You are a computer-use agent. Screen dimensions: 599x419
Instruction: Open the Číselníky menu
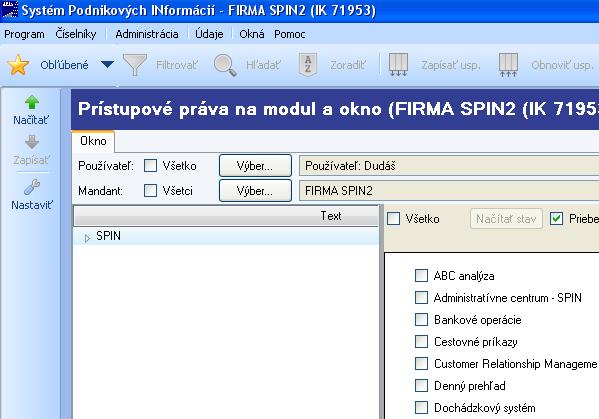pyautogui.click(x=76, y=34)
